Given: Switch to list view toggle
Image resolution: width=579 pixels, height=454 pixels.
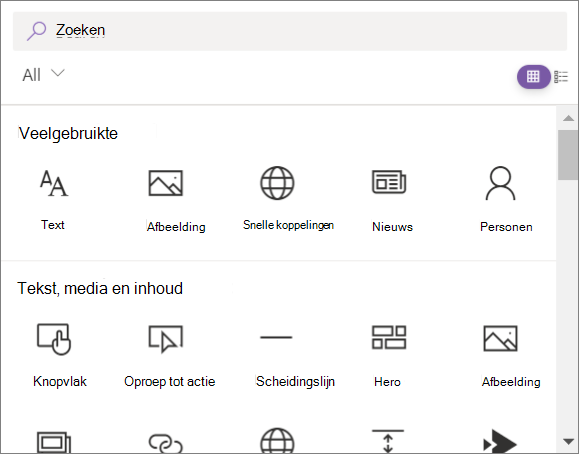Looking at the screenshot, I should [561, 77].
